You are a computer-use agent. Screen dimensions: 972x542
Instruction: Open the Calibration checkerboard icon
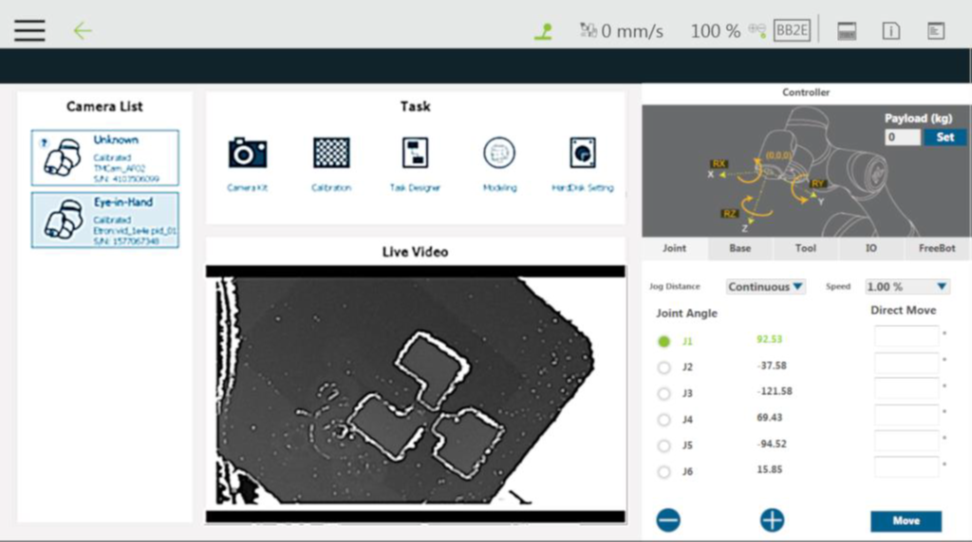[331, 153]
